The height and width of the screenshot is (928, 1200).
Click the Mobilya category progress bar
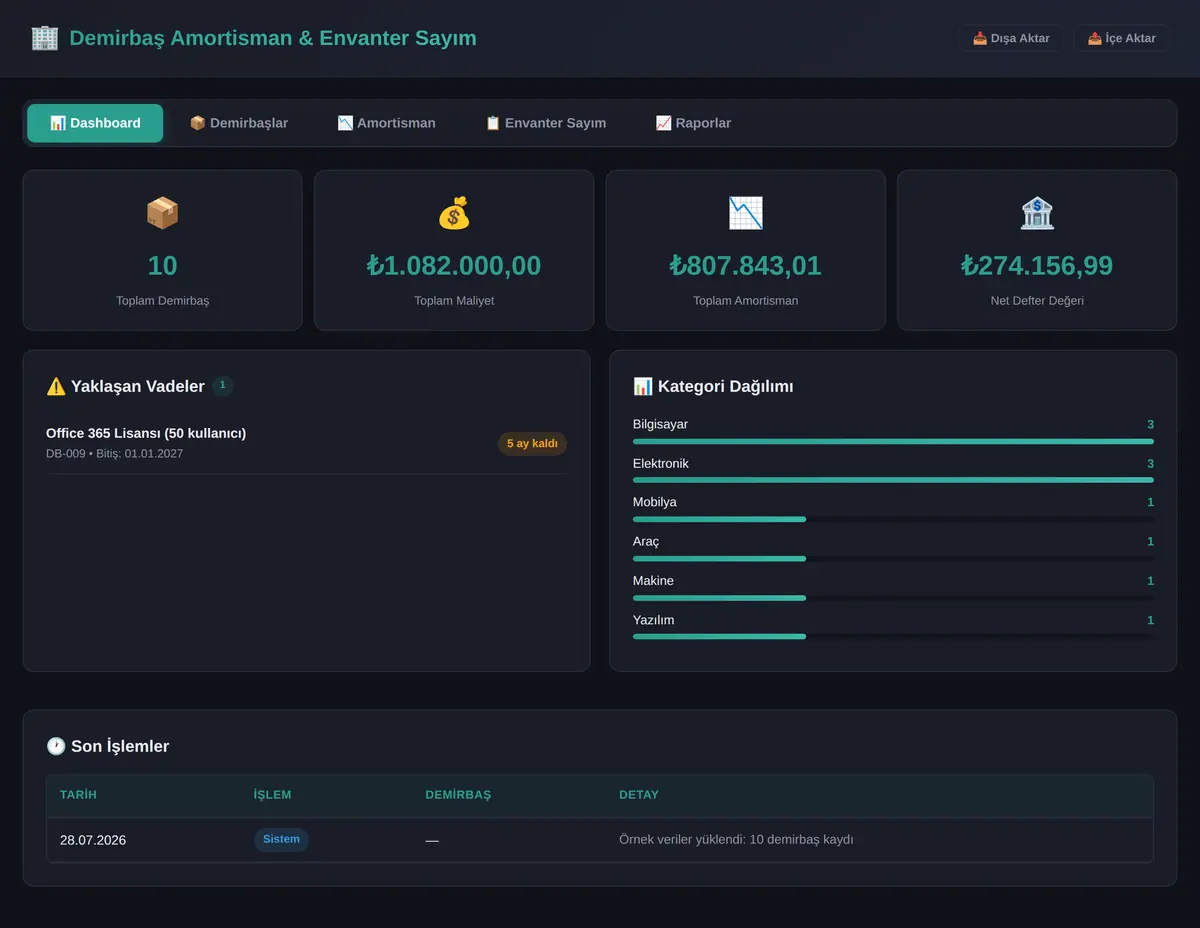(893, 519)
